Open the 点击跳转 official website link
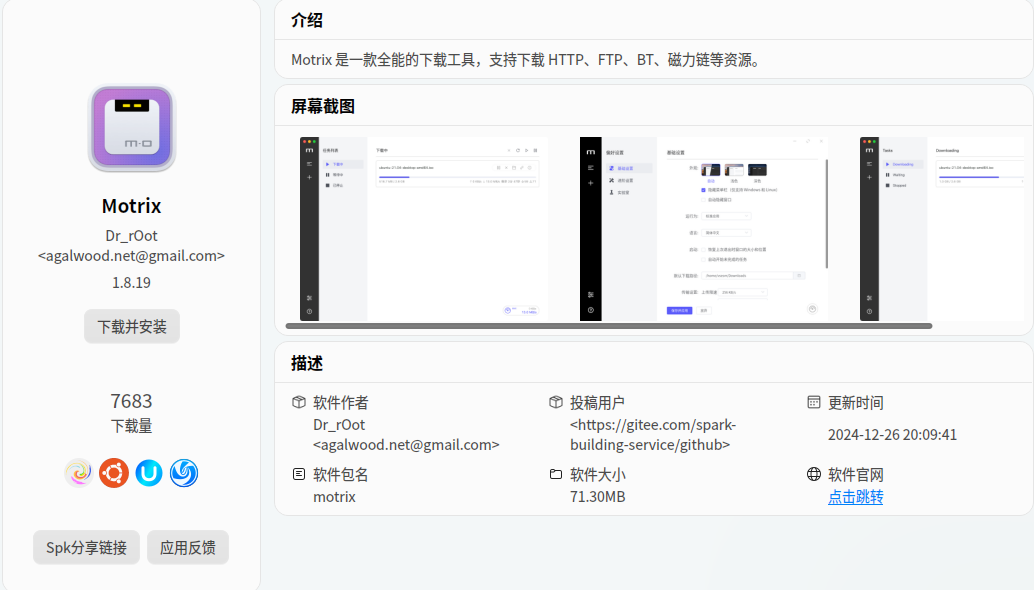The width and height of the screenshot is (1034, 590). click(x=855, y=497)
